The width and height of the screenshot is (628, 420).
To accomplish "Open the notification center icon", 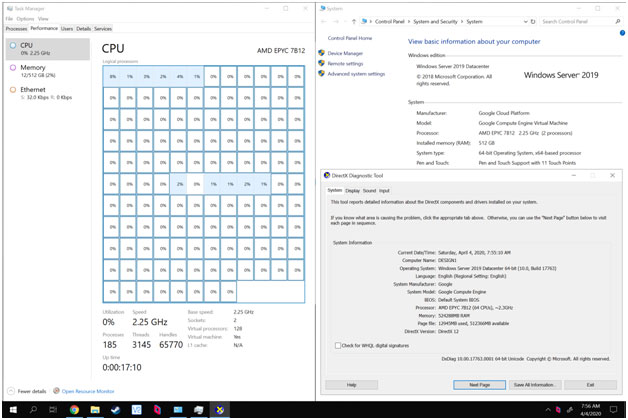I will coord(613,410).
